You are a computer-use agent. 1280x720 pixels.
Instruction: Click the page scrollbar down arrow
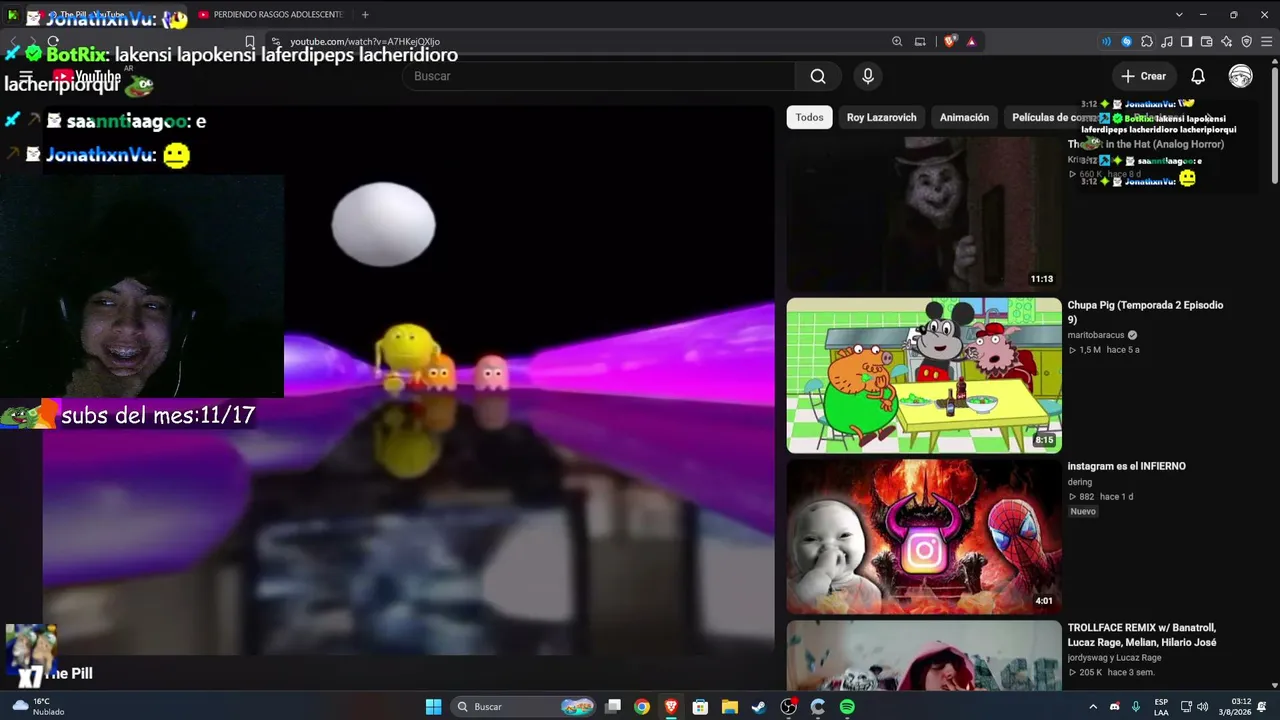click(x=1274, y=686)
